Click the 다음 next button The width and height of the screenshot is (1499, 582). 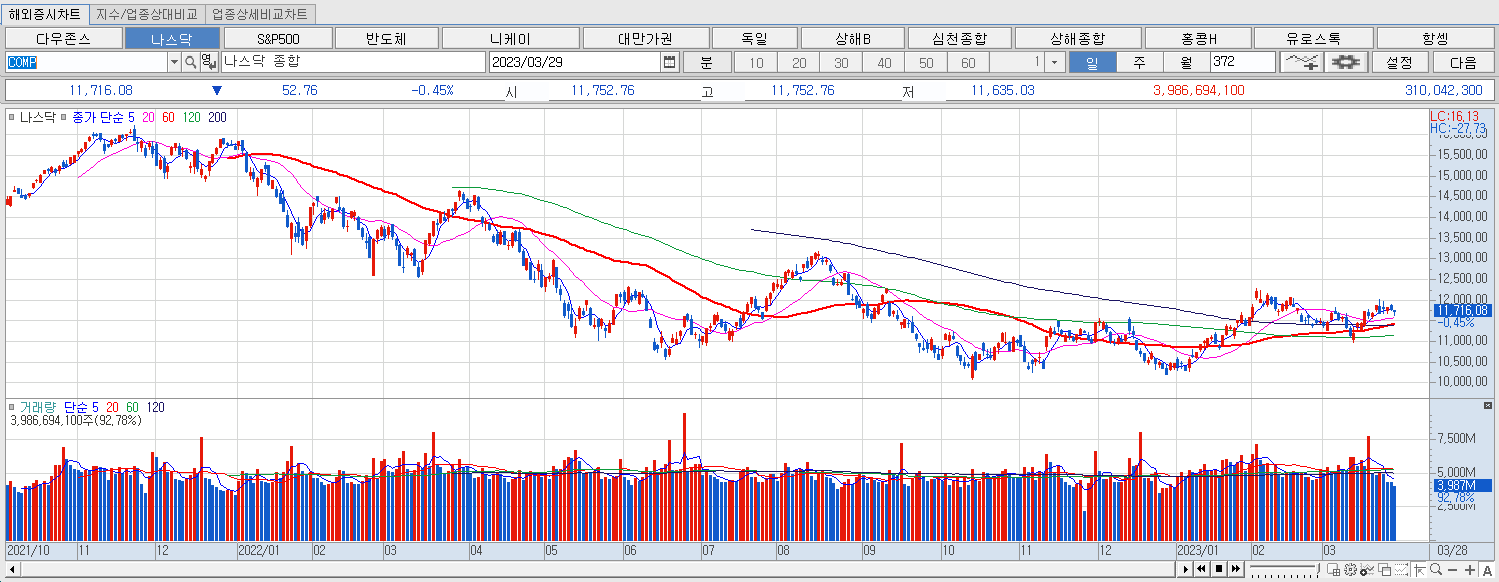pyautogui.click(x=1463, y=62)
